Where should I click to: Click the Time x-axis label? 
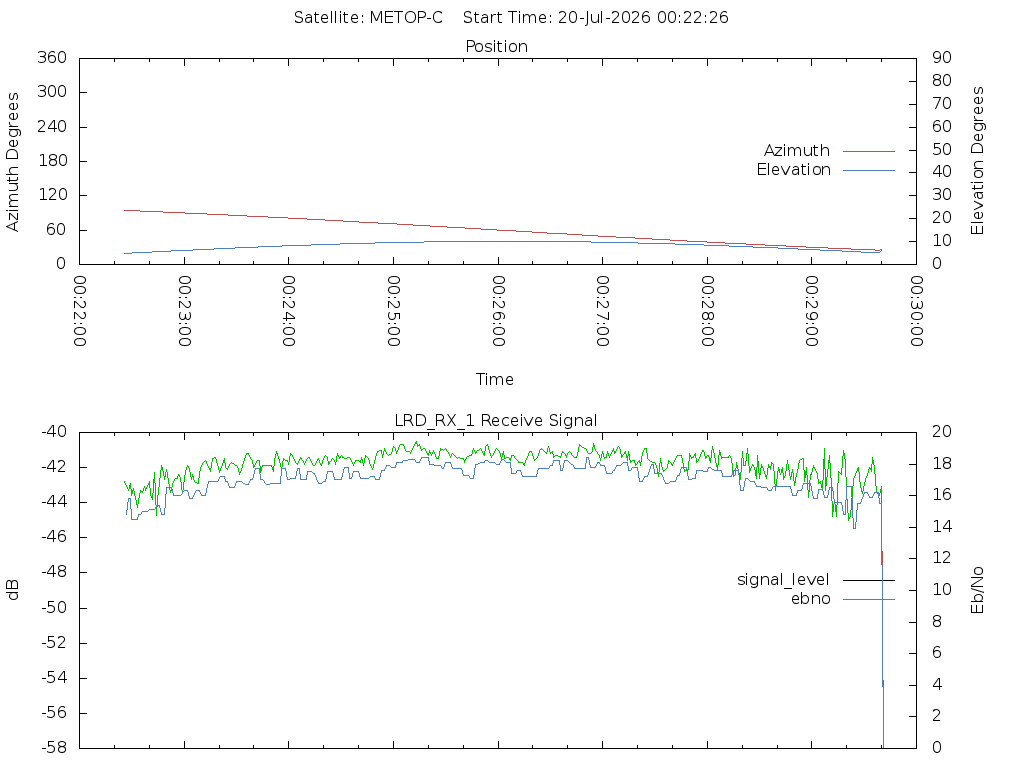coord(494,379)
